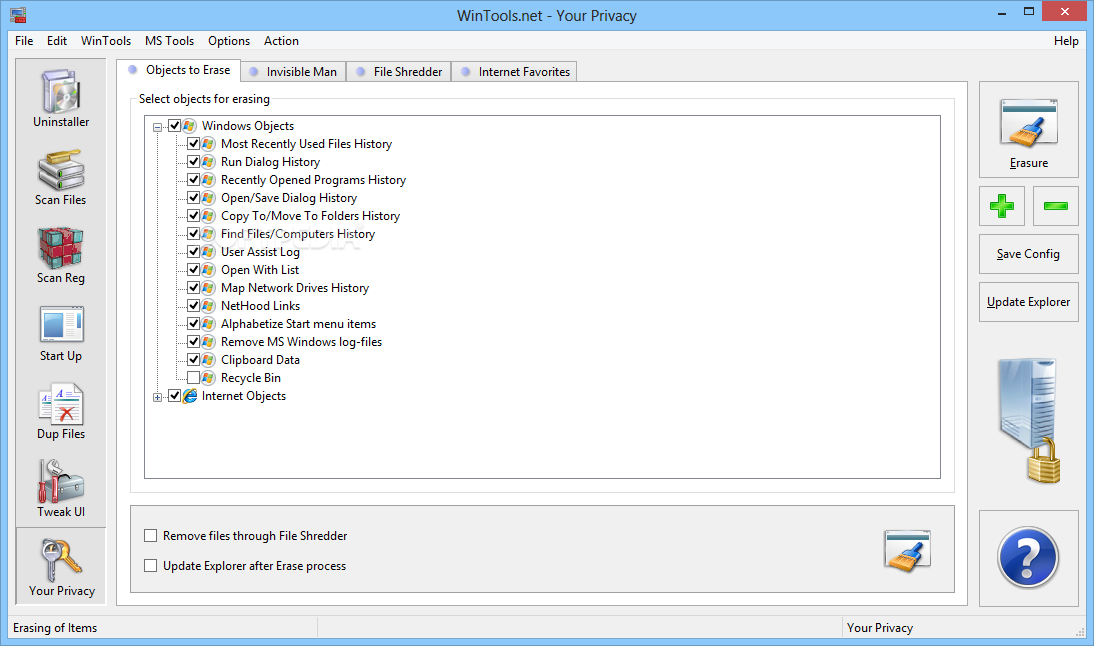Uncheck Find Files/Computers History checkbox
The image size is (1094, 646).
click(193, 234)
